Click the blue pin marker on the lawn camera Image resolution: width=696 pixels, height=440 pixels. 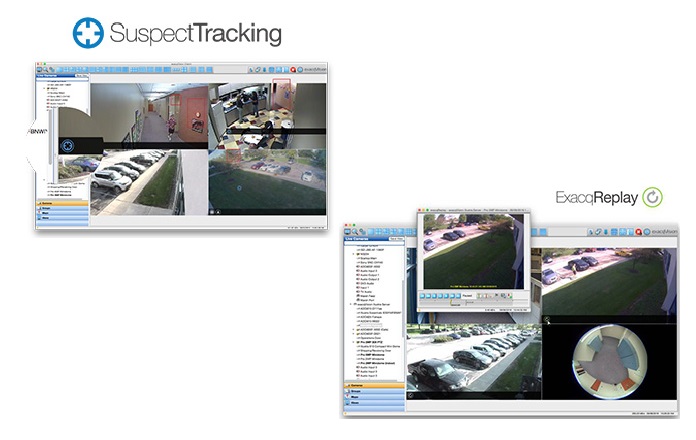[x=239, y=188]
